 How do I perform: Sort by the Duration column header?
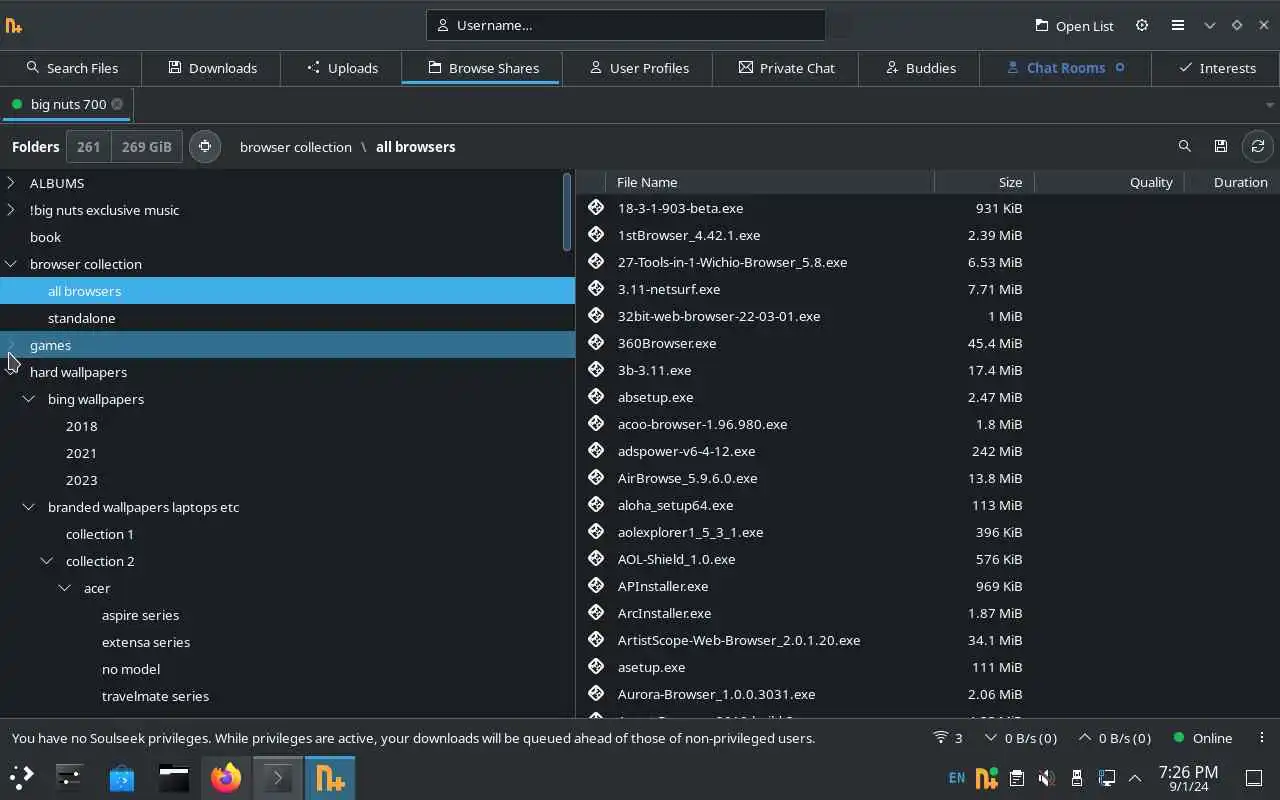(x=1232, y=182)
